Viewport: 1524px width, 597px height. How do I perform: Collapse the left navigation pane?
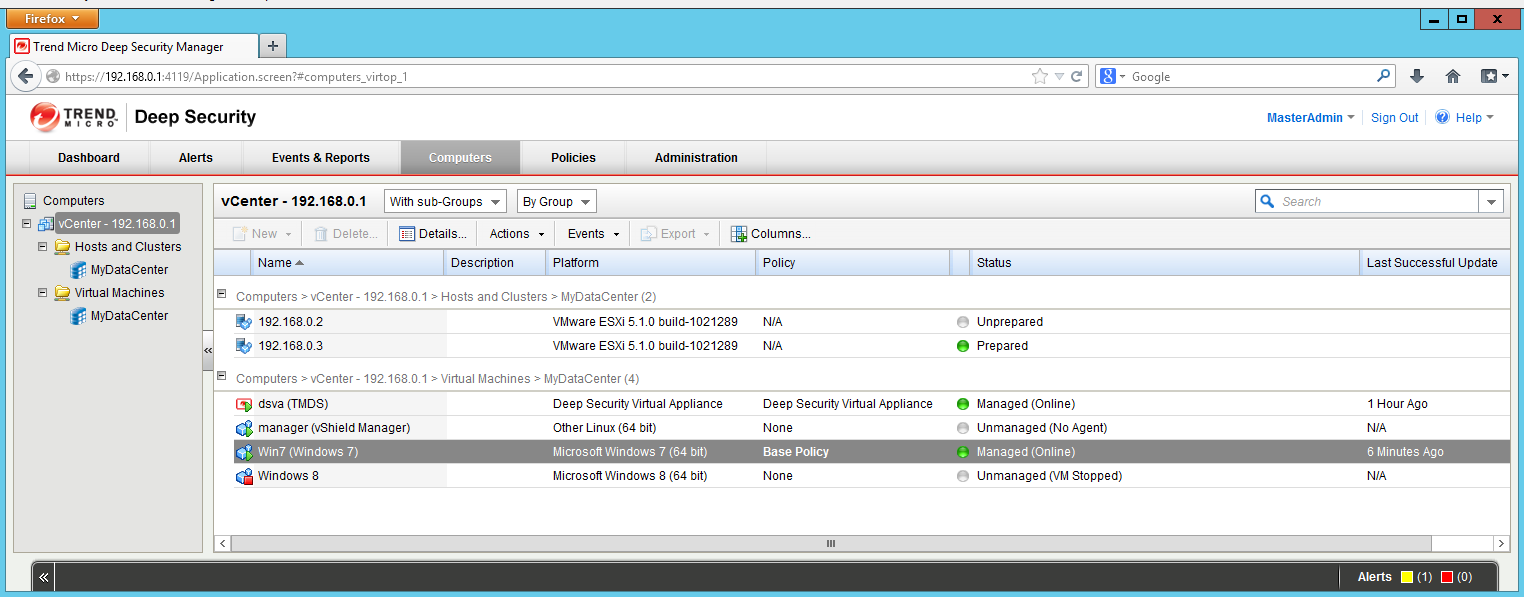point(208,351)
